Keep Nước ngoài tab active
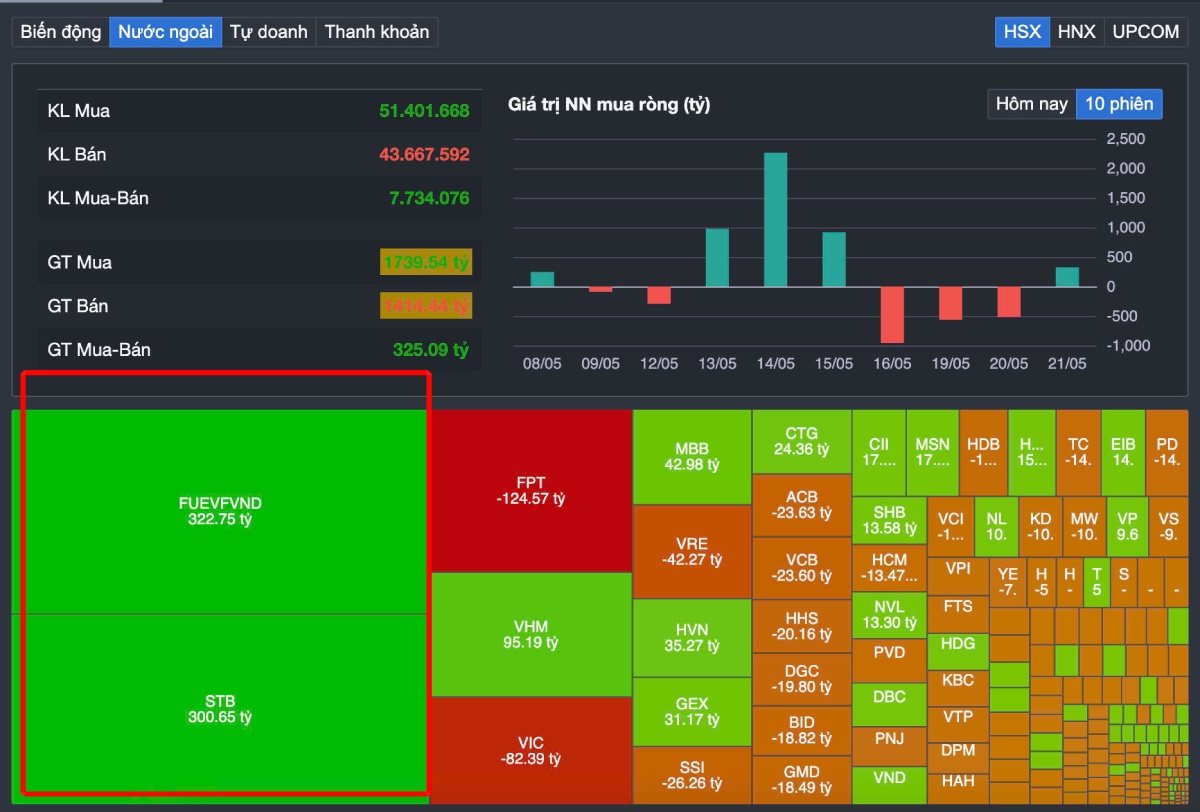The image size is (1200, 812). 165,31
